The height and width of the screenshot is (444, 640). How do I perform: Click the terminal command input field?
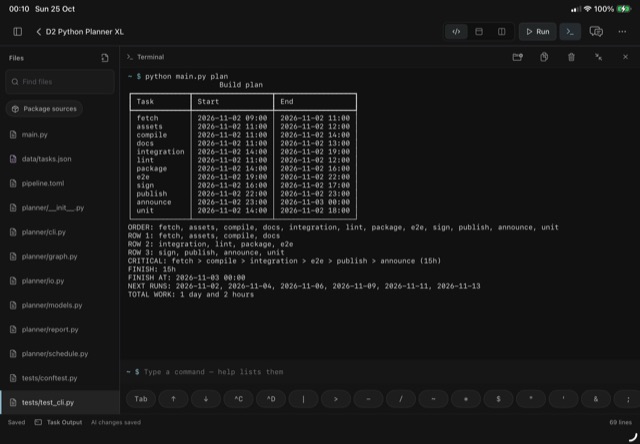(x=380, y=372)
